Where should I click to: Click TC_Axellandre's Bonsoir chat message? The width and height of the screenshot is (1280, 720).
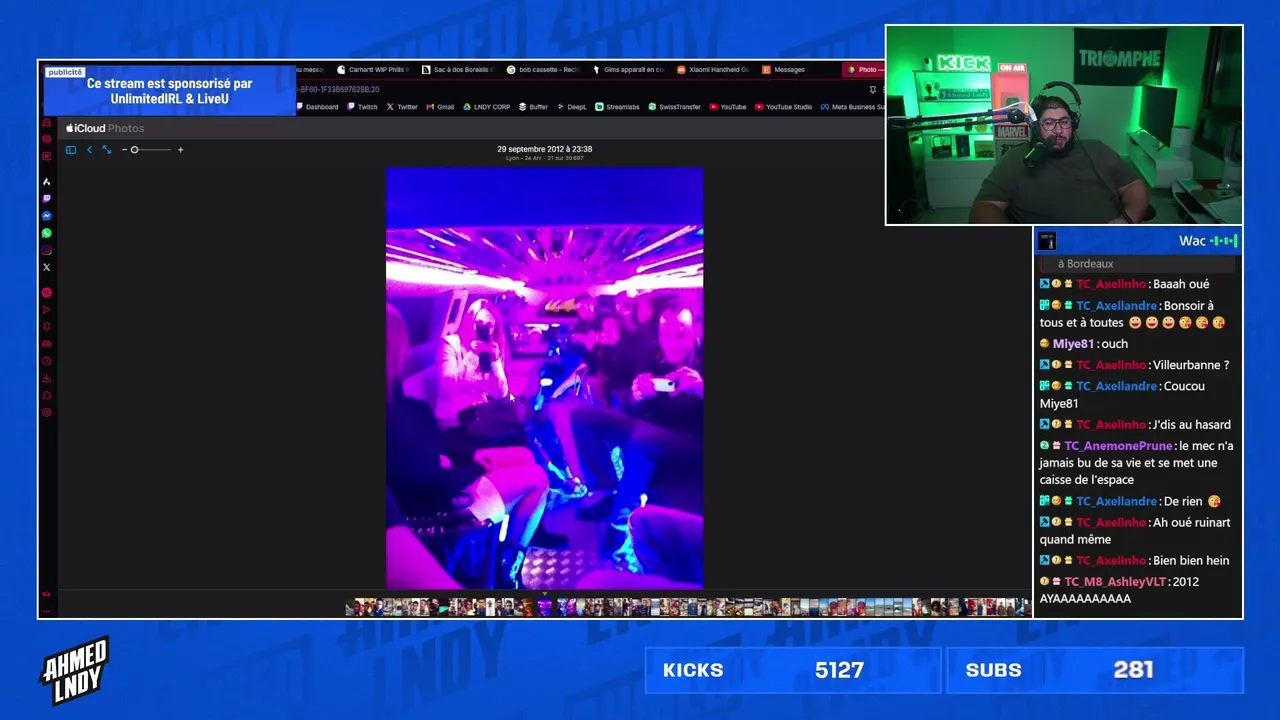point(1133,314)
